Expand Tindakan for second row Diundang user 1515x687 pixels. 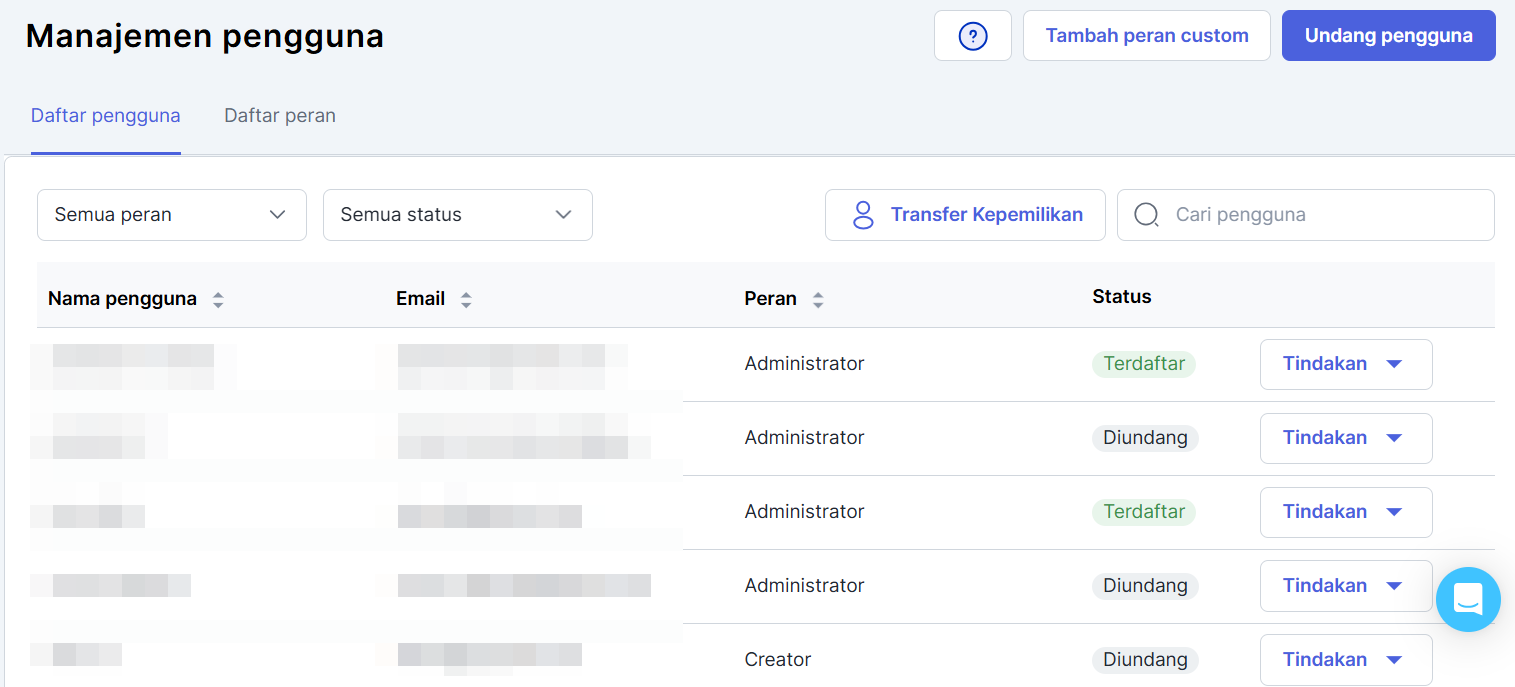coord(1345,438)
